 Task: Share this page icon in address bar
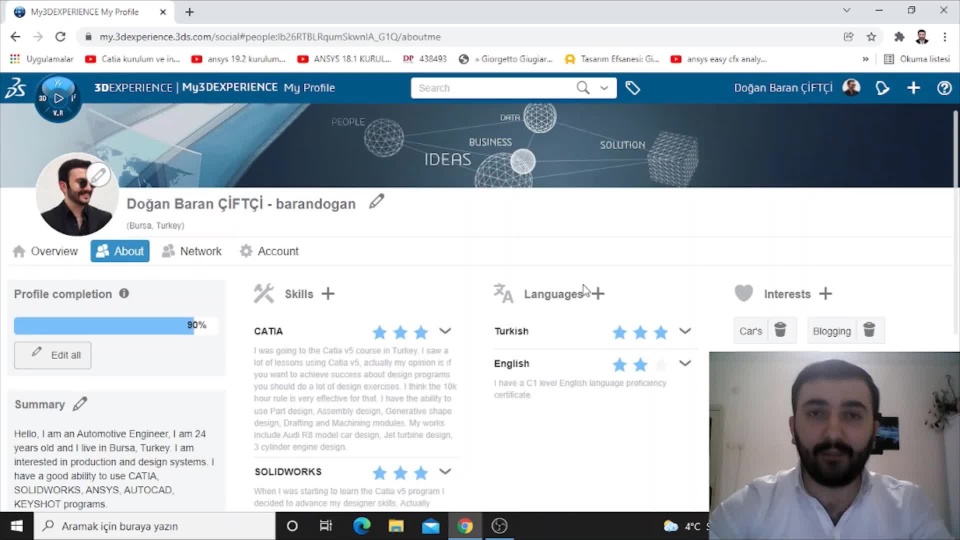click(849, 37)
